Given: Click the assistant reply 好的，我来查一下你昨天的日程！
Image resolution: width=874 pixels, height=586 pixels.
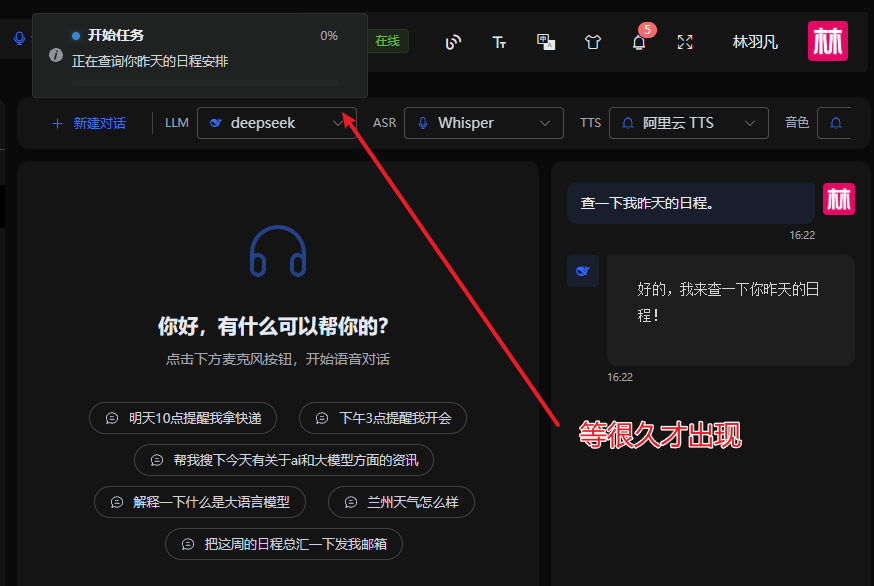Looking at the screenshot, I should pyautogui.click(x=731, y=310).
